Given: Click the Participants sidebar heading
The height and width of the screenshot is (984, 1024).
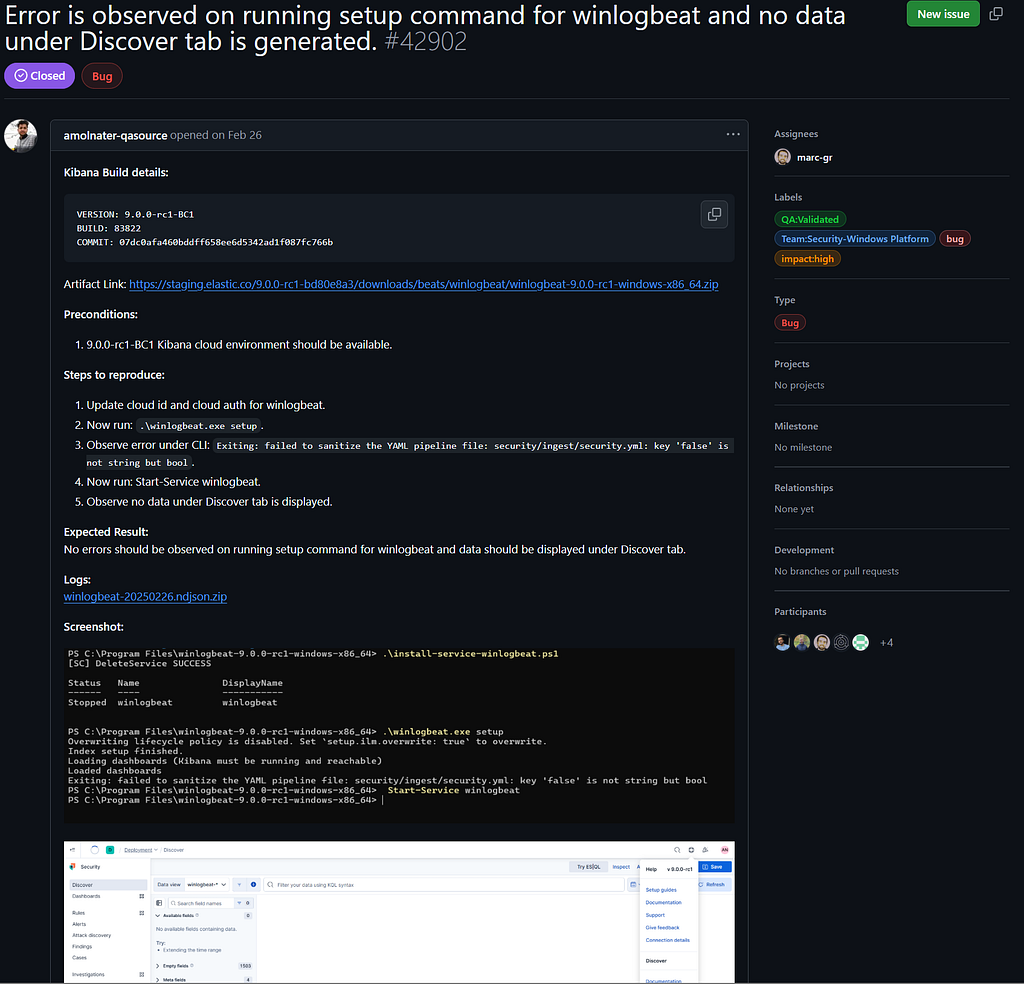Looking at the screenshot, I should 800,611.
